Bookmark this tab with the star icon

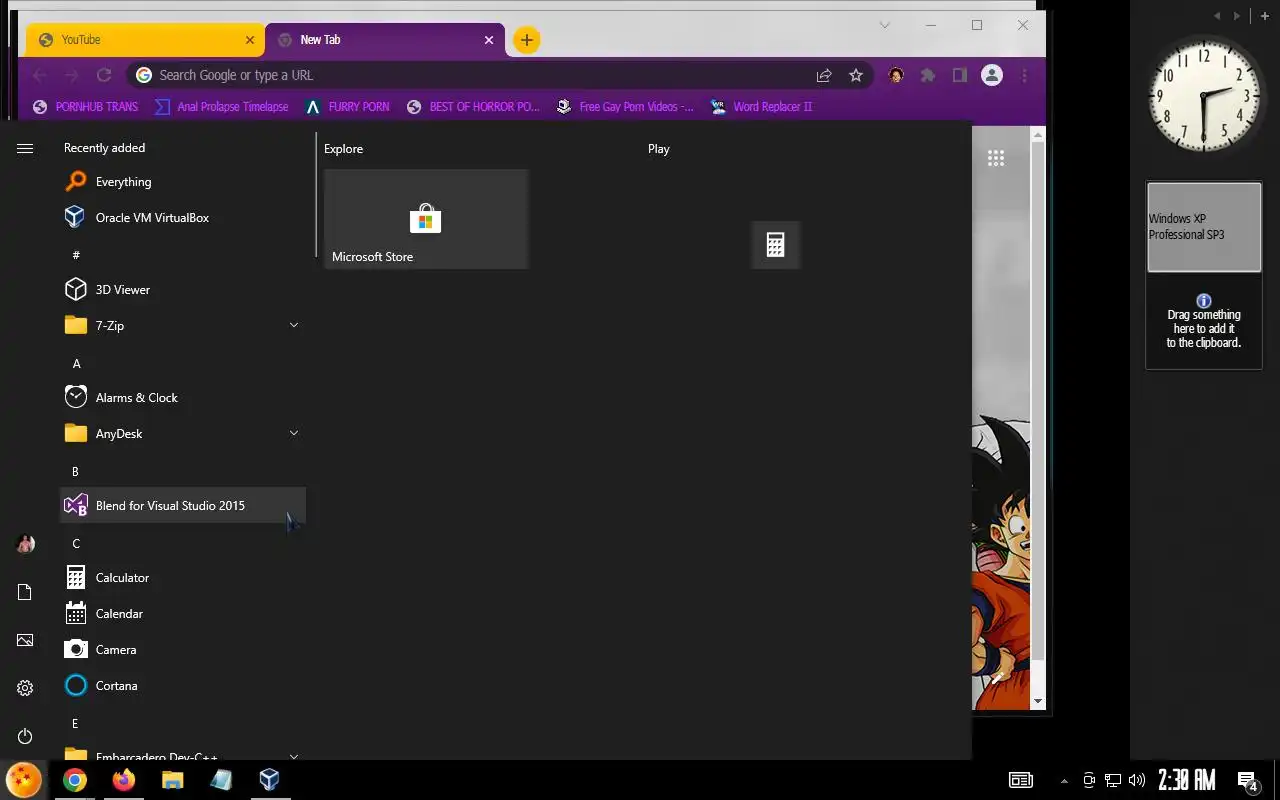[x=856, y=75]
